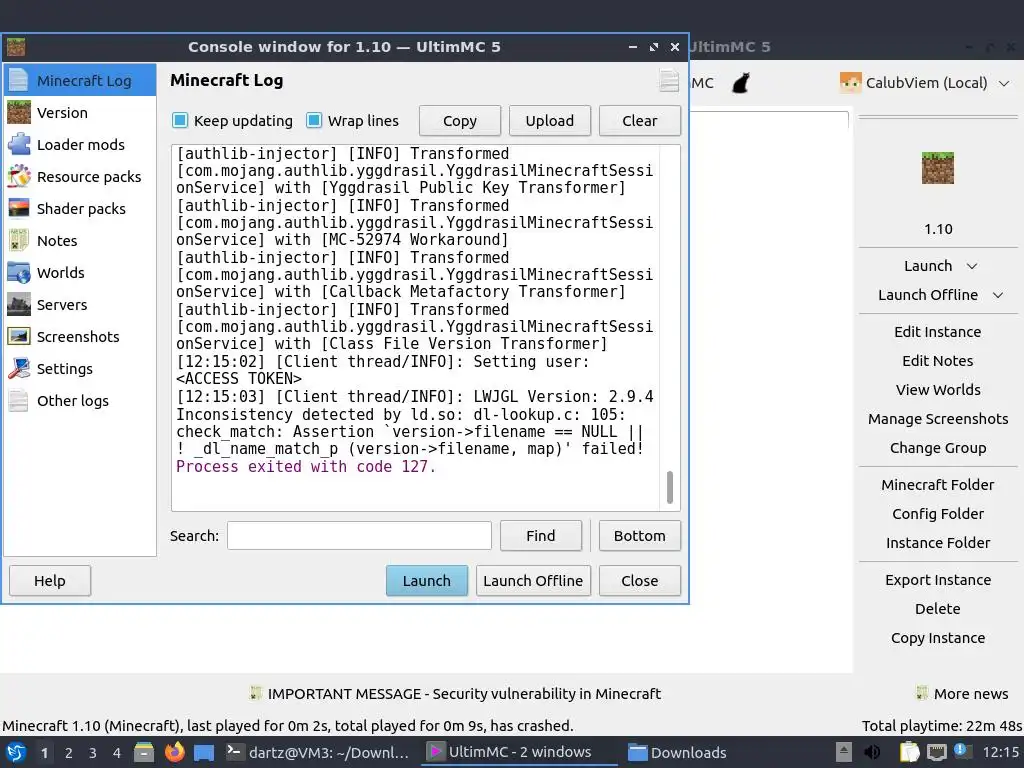Switch to the Servers page
This screenshot has width=1024, height=768.
(x=80, y=304)
